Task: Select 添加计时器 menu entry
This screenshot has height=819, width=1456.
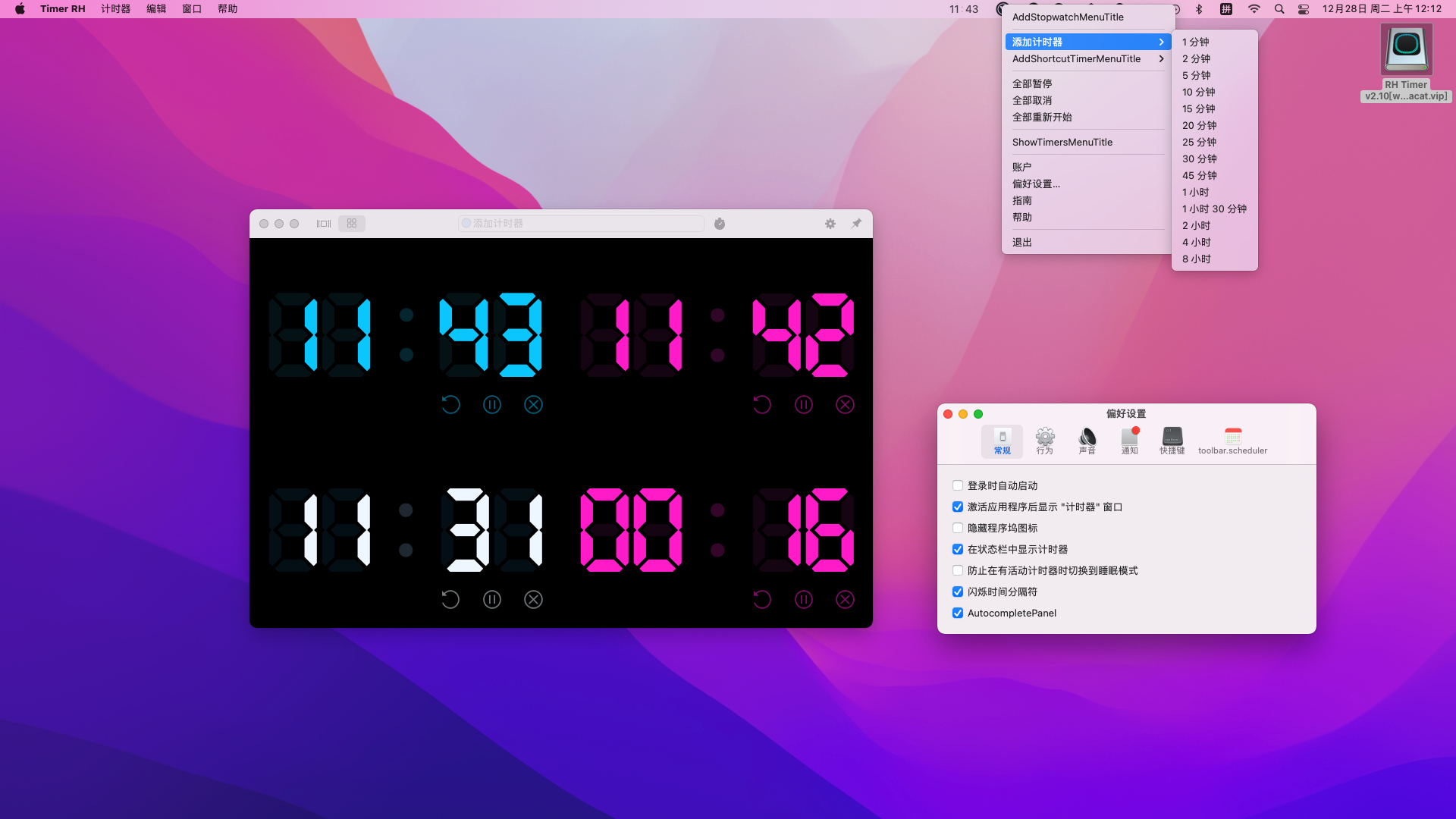Action: click(x=1088, y=42)
